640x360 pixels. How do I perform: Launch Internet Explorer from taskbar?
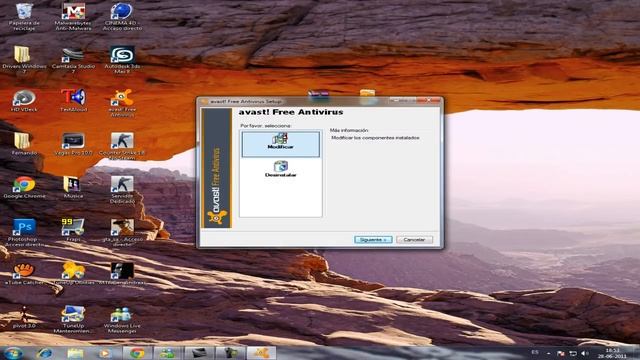44,353
